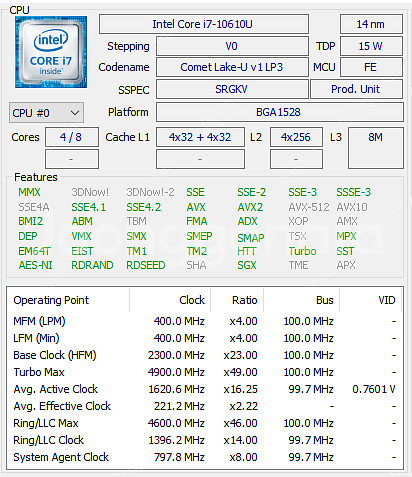Click the TDP value 15 W

point(371,46)
